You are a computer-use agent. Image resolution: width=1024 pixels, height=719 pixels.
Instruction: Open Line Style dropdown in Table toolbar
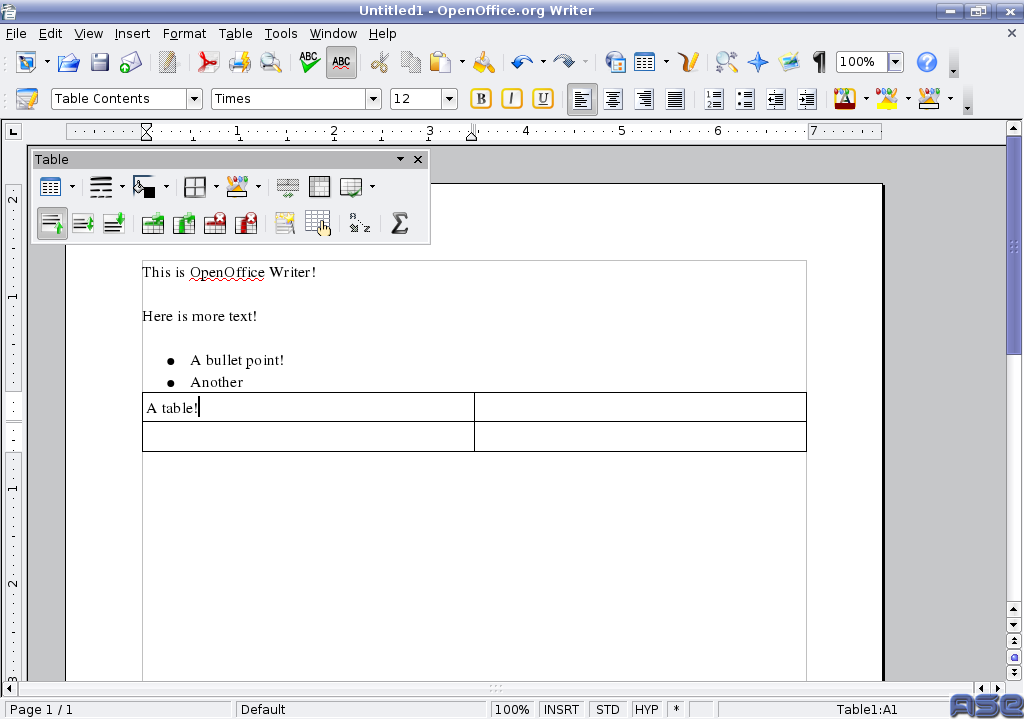click(x=122, y=187)
